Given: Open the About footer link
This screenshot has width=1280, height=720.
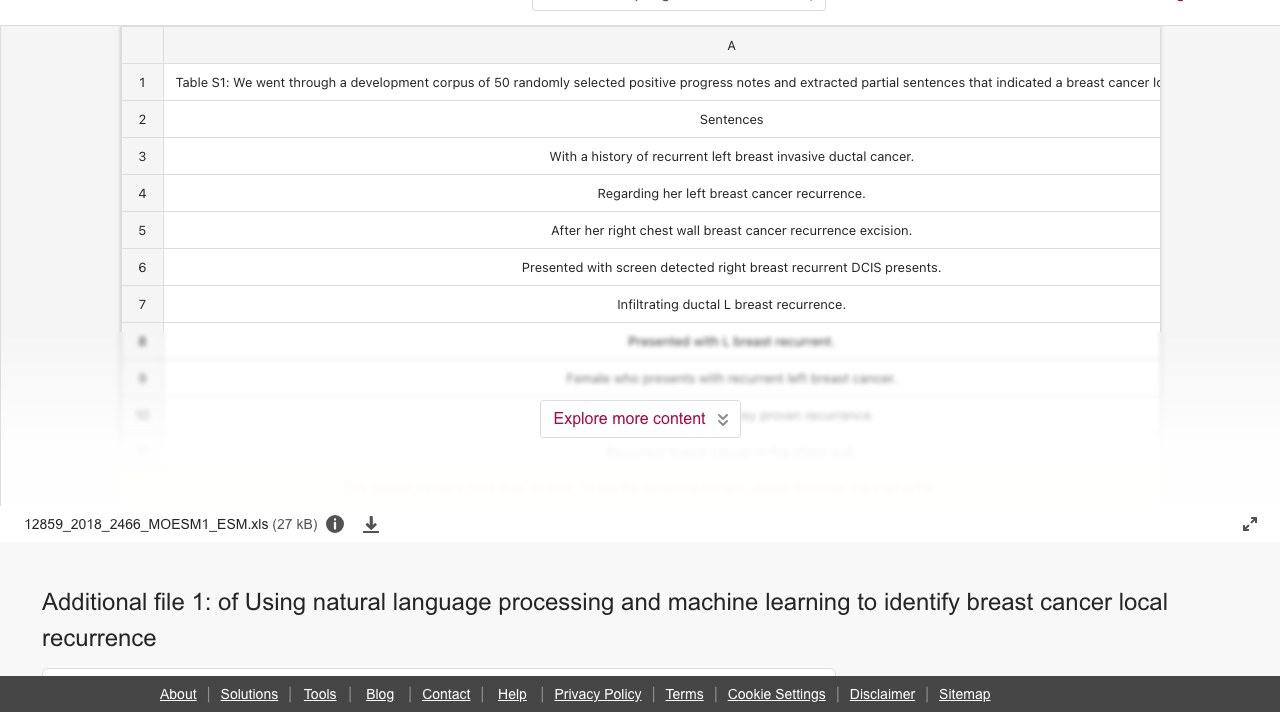Looking at the screenshot, I should pos(178,694).
